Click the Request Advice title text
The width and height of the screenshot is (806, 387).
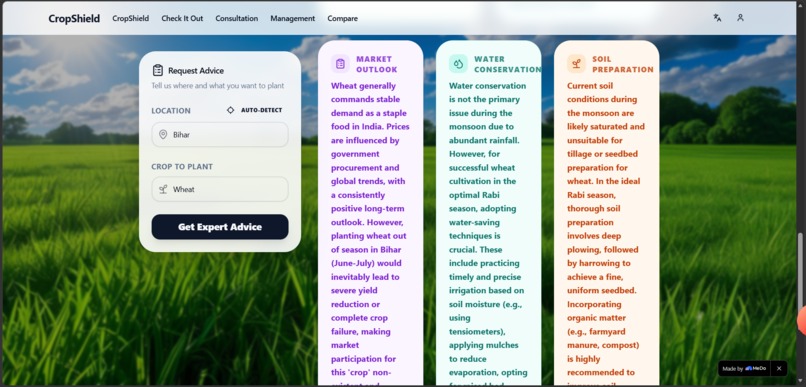click(196, 71)
